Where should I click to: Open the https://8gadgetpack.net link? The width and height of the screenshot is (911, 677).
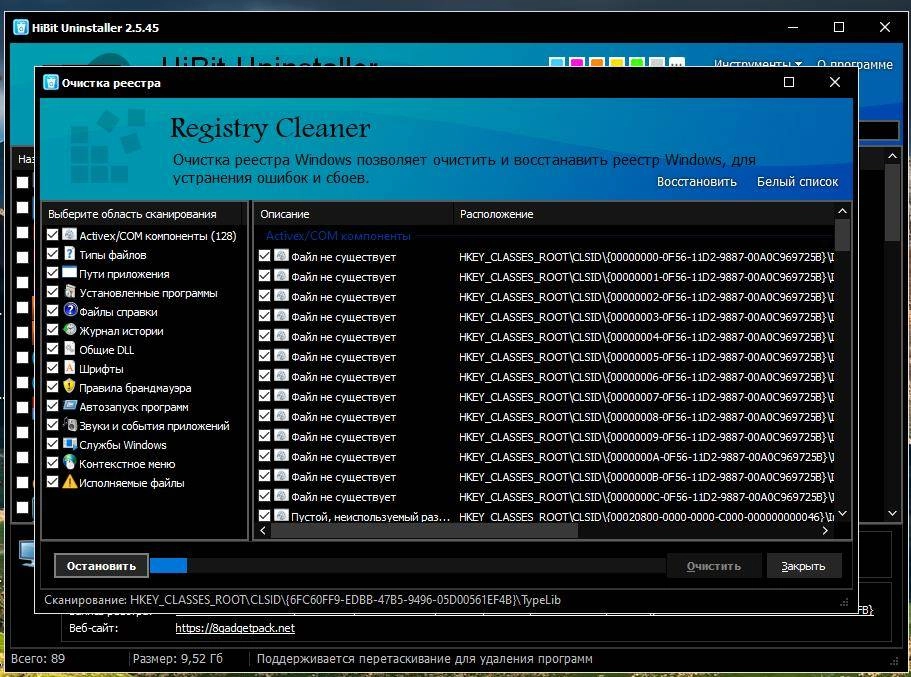[x=235, y=628]
